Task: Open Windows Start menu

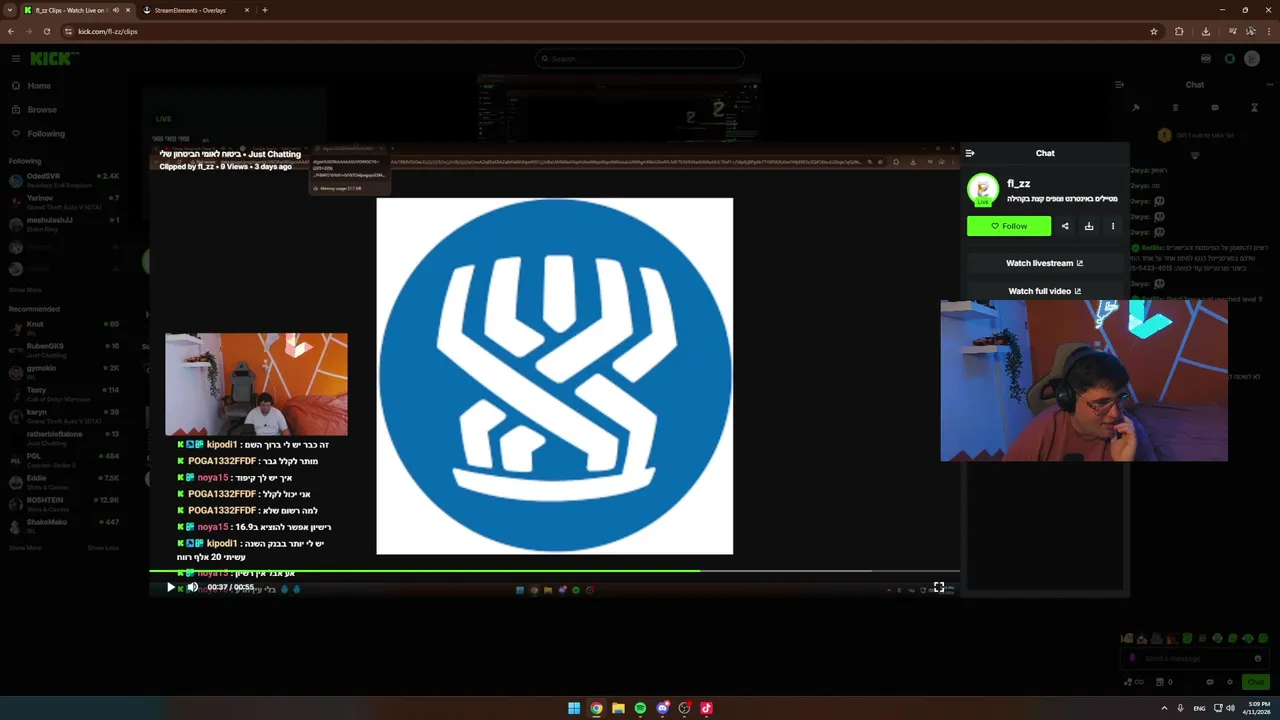Action: point(574,708)
